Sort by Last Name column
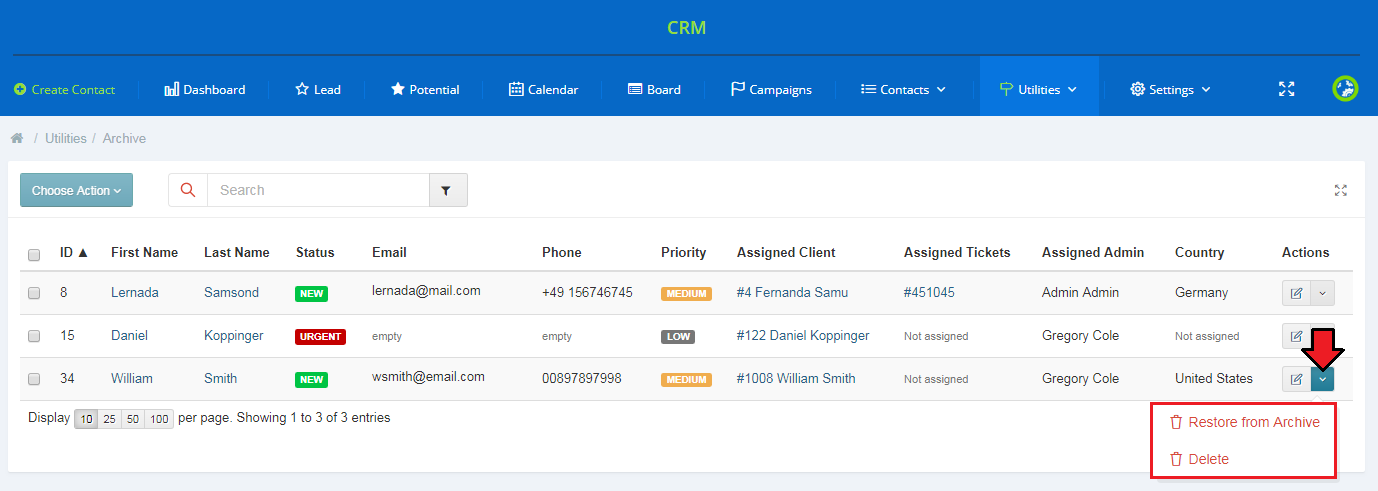The image size is (1378, 491). pyautogui.click(x=237, y=252)
